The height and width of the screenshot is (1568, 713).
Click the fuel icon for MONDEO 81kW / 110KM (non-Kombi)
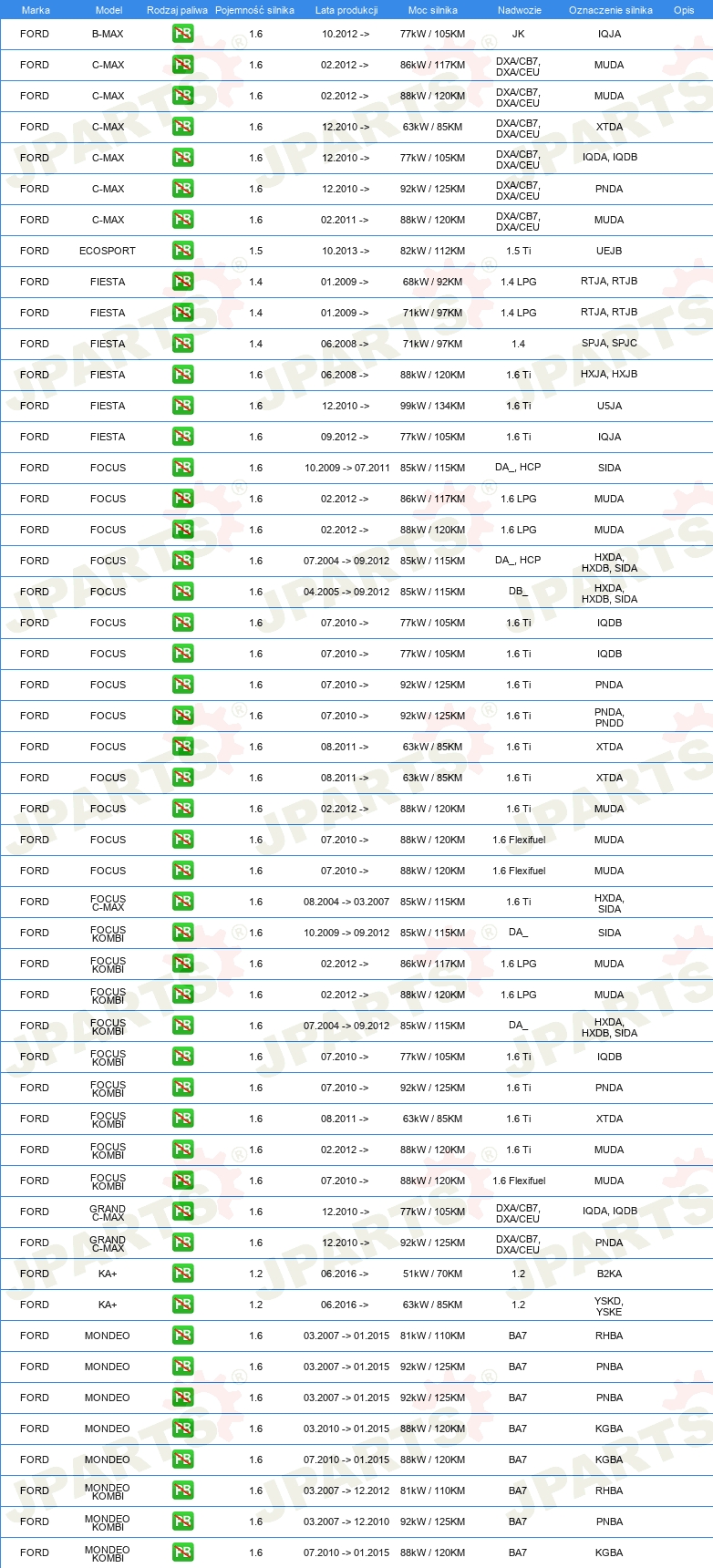[x=182, y=1336]
